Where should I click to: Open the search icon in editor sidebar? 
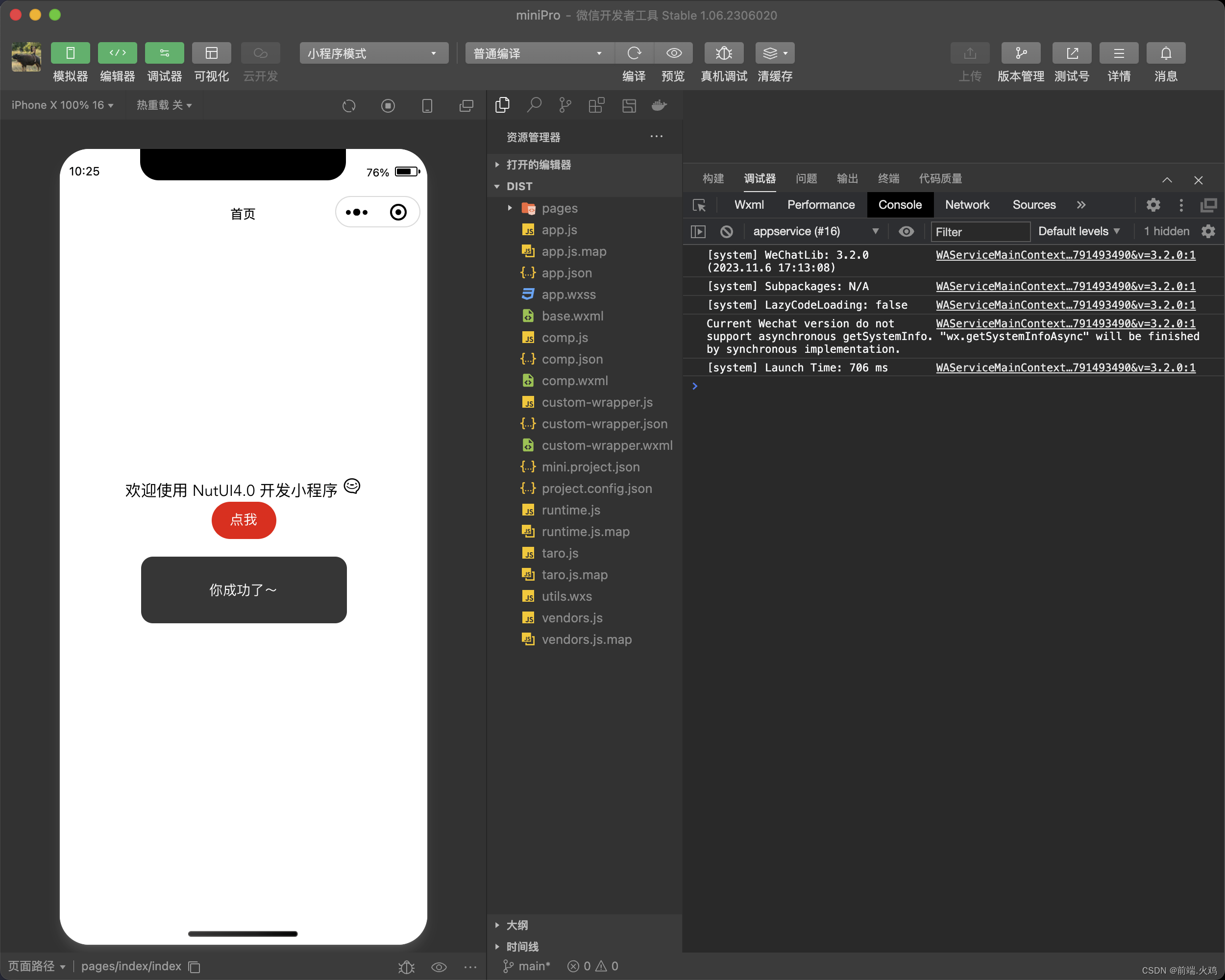click(534, 105)
